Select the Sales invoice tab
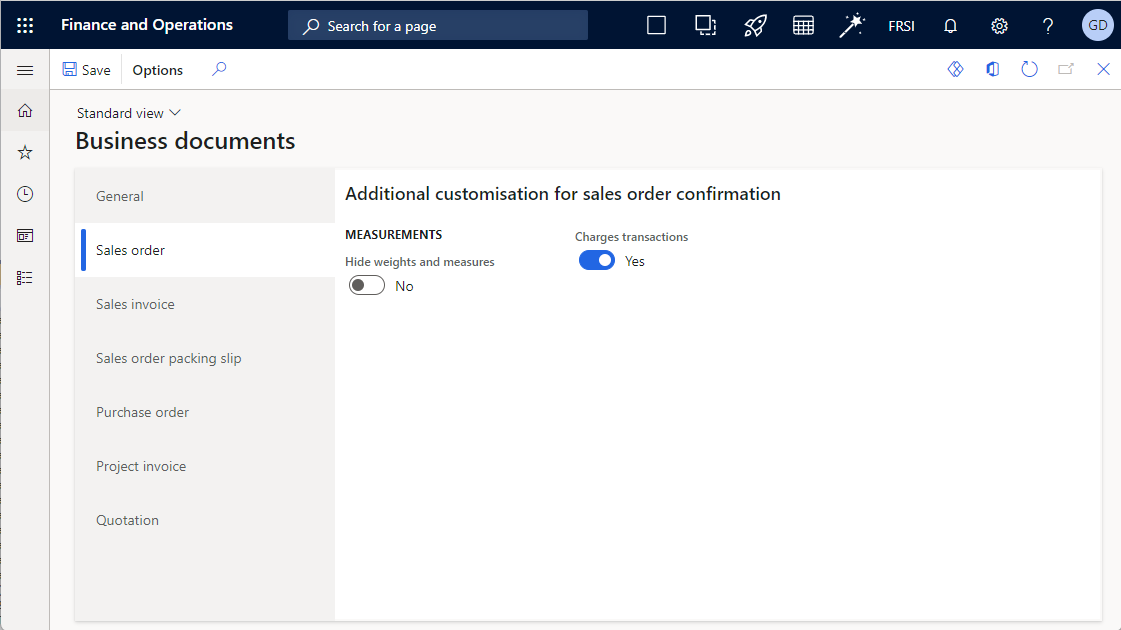 [x=205, y=304]
